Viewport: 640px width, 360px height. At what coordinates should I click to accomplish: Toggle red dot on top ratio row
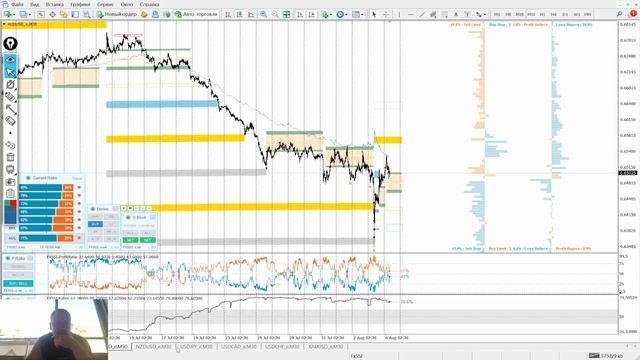click(x=79, y=188)
